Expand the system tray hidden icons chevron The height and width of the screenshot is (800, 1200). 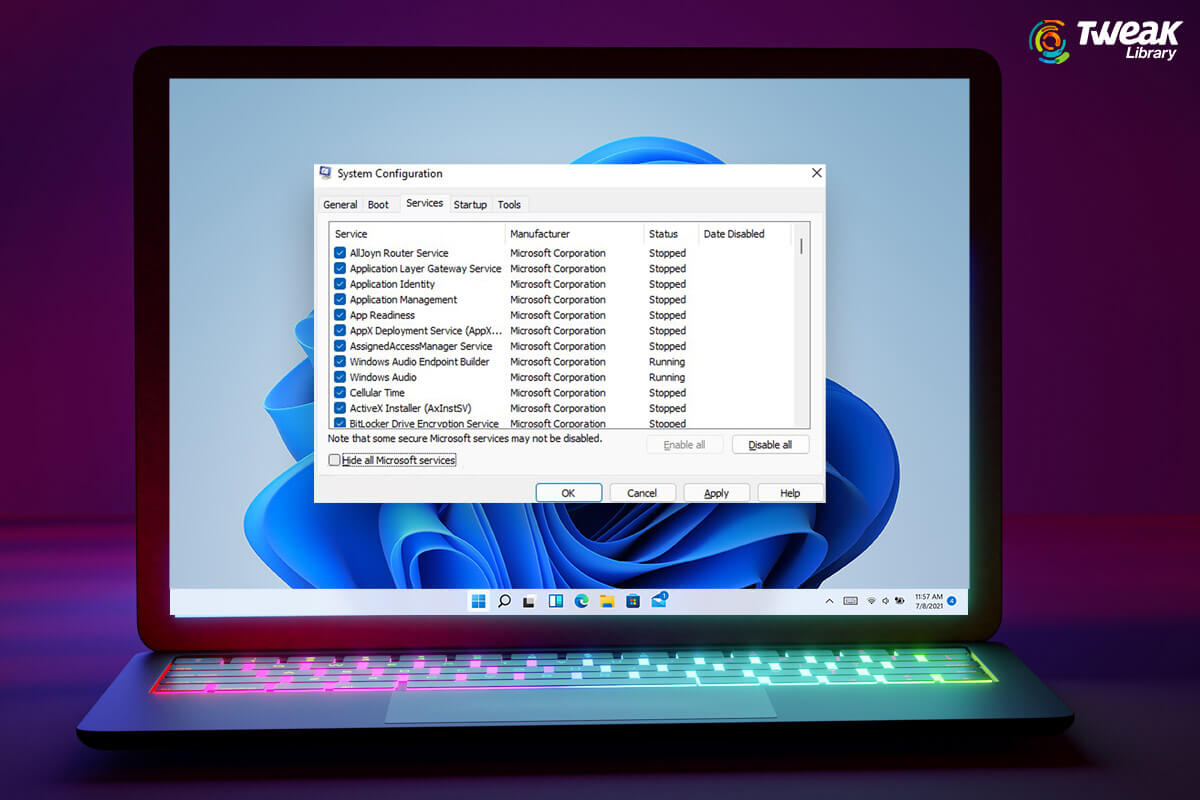click(829, 601)
